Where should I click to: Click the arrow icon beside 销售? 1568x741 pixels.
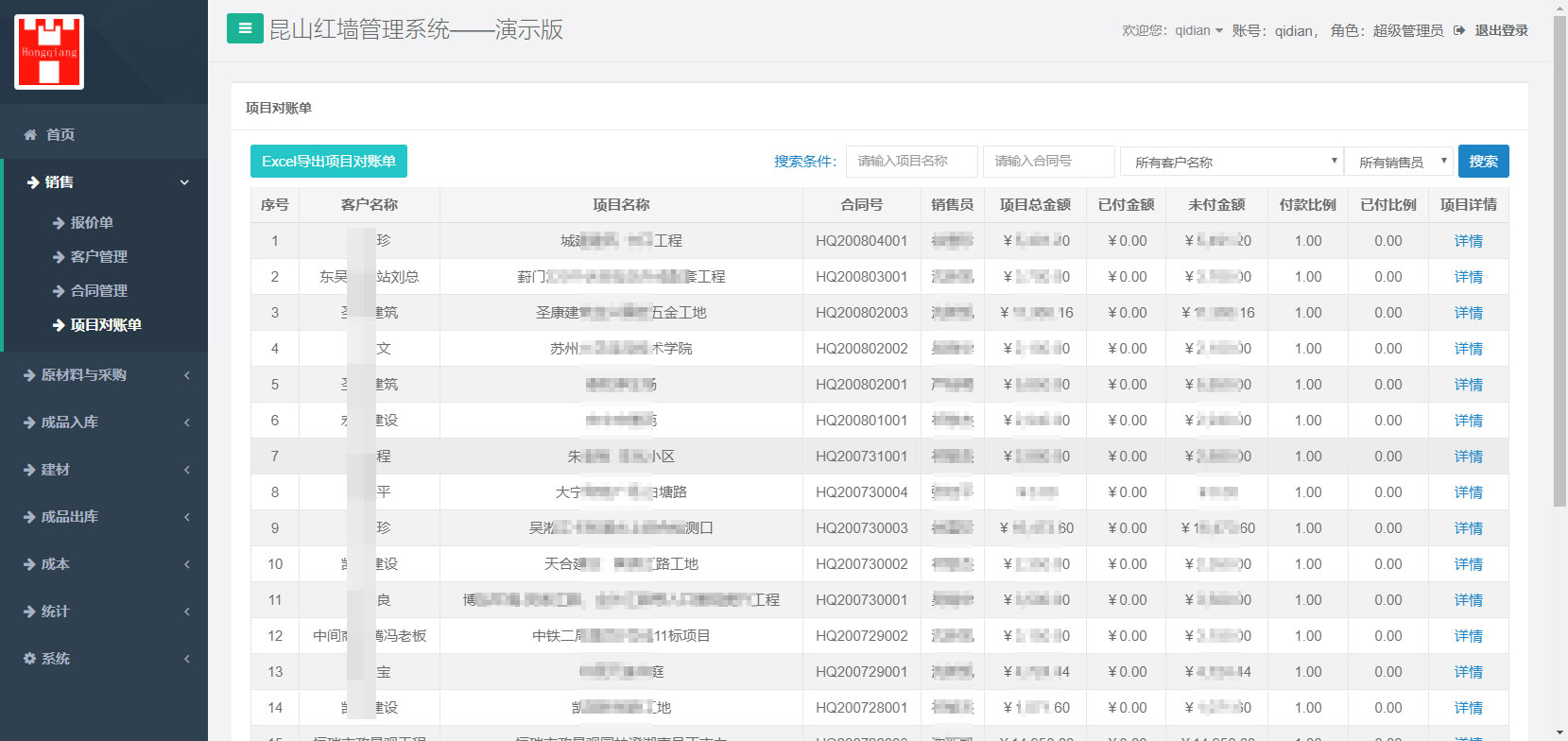tap(33, 181)
